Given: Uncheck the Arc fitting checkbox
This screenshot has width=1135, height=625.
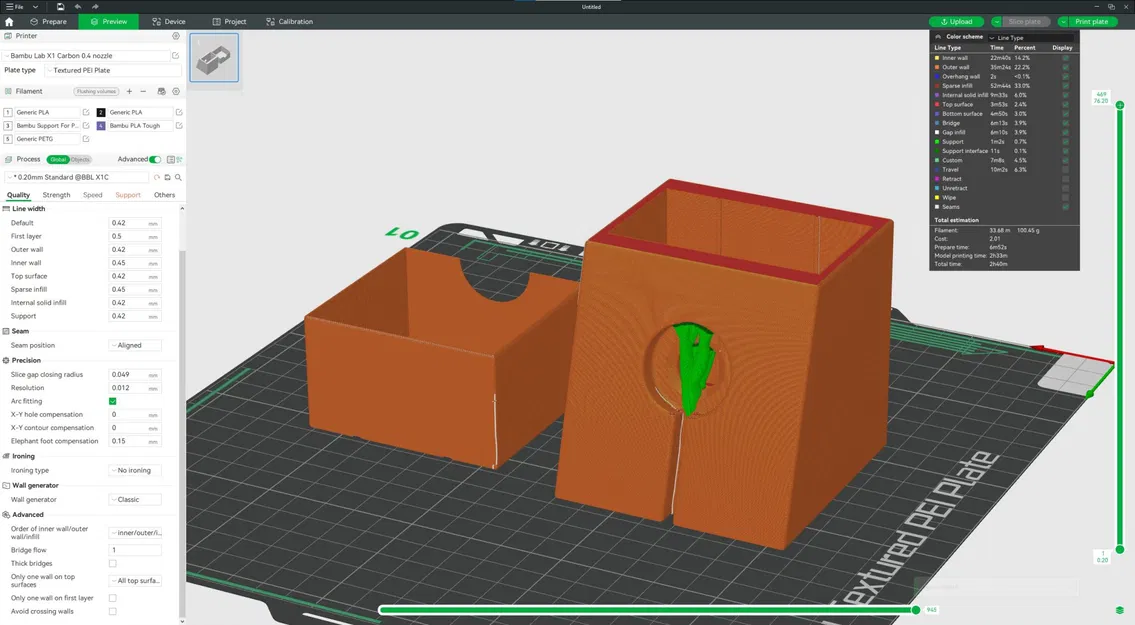Looking at the screenshot, I should coord(112,401).
